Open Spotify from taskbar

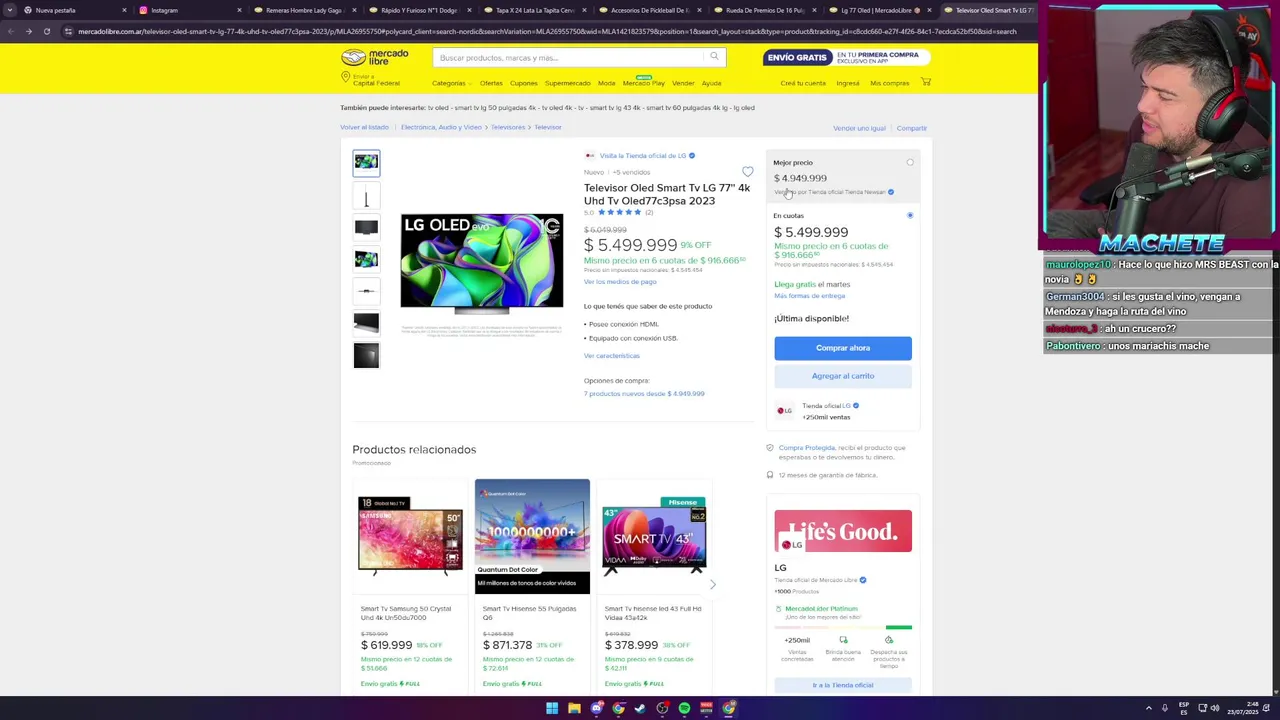point(684,708)
